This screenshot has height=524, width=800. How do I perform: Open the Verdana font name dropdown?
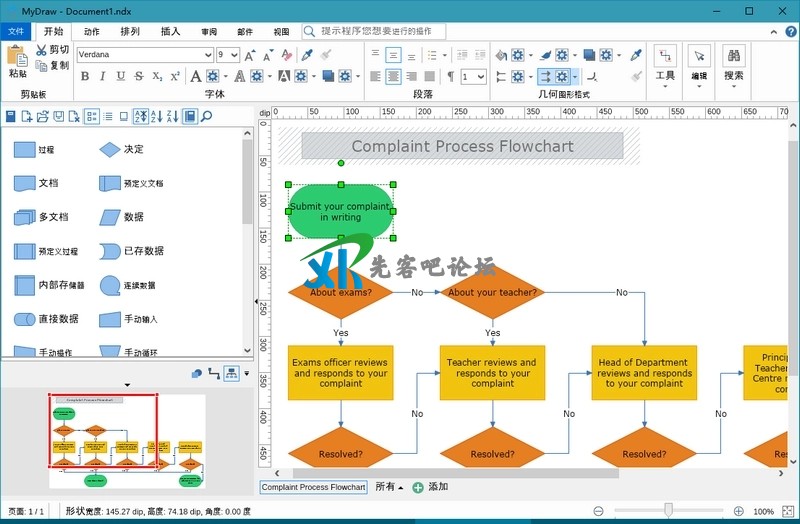208,55
